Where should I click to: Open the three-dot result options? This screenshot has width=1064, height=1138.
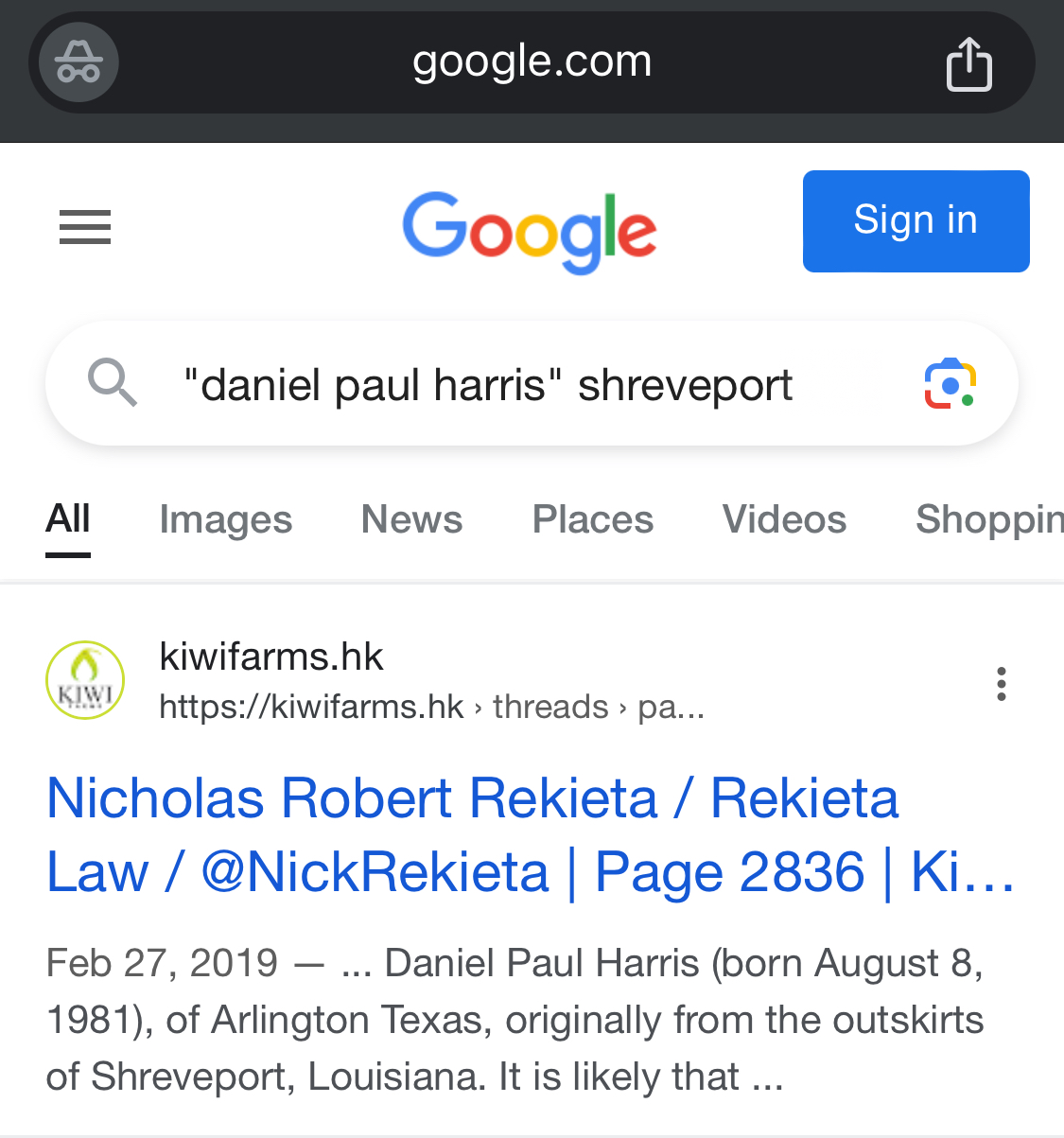tap(1001, 683)
